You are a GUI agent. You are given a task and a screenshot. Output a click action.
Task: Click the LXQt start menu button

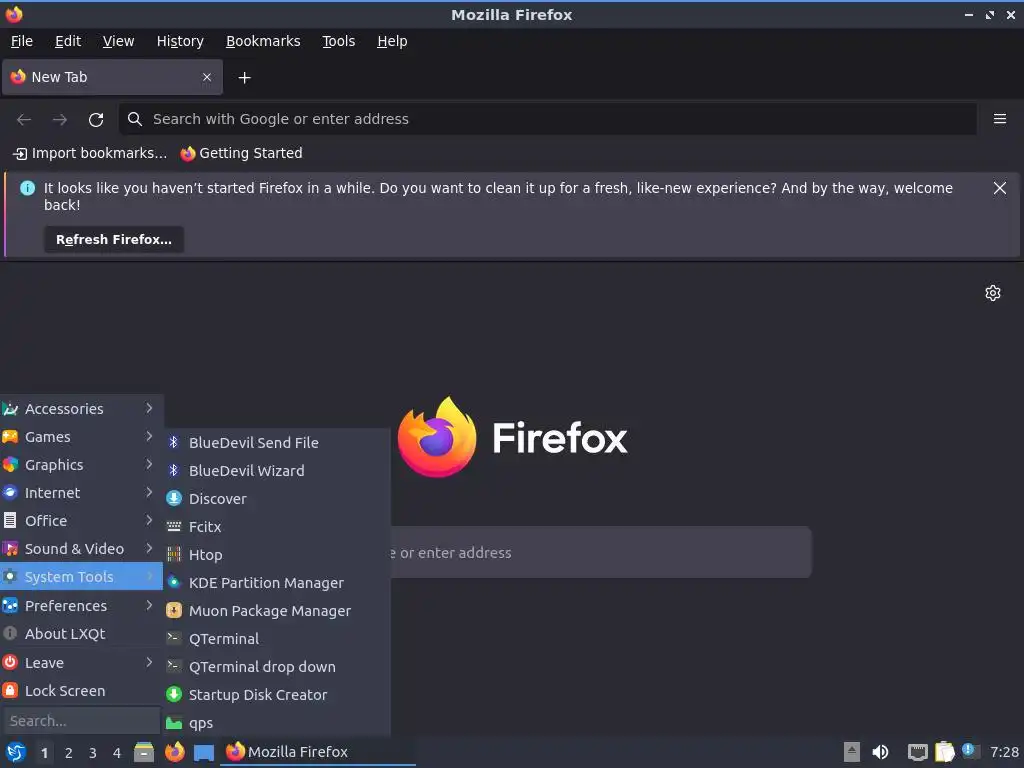[x=16, y=752]
